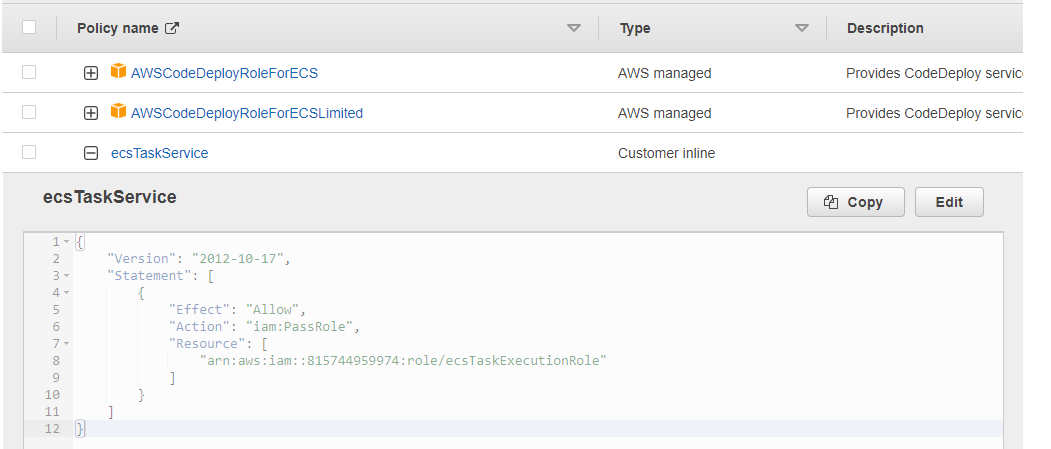Image resolution: width=1051 pixels, height=449 pixels.
Task: Collapse the ecsTaskService policy with minus icon
Action: coord(90,153)
